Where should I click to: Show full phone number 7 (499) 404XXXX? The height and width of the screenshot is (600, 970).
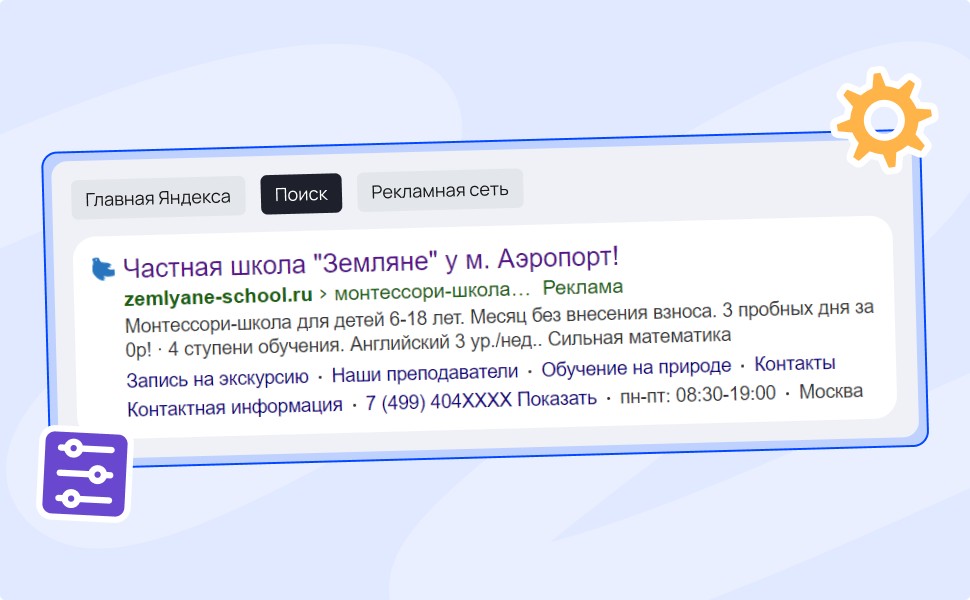[481, 400]
